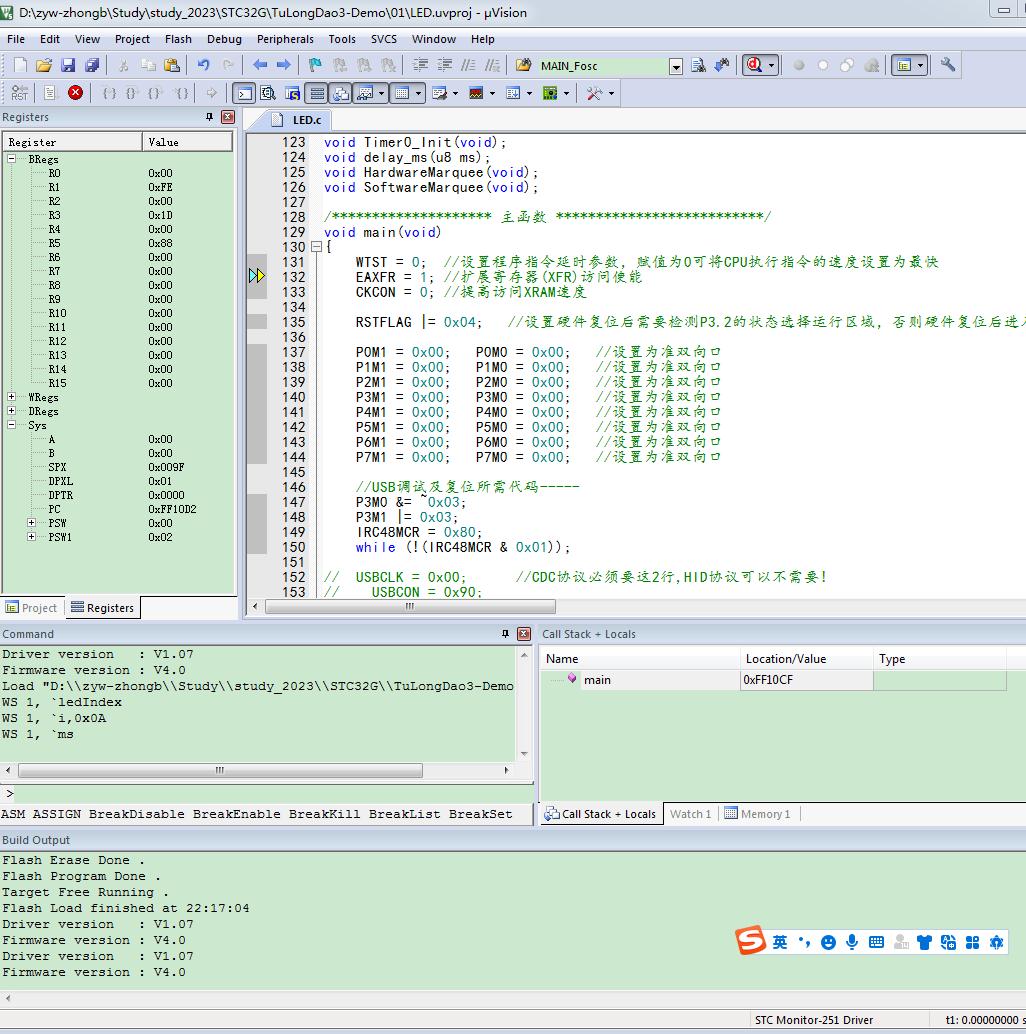This screenshot has width=1026, height=1034.
Task: Open the configuration wrench icon
Action: 948,65
